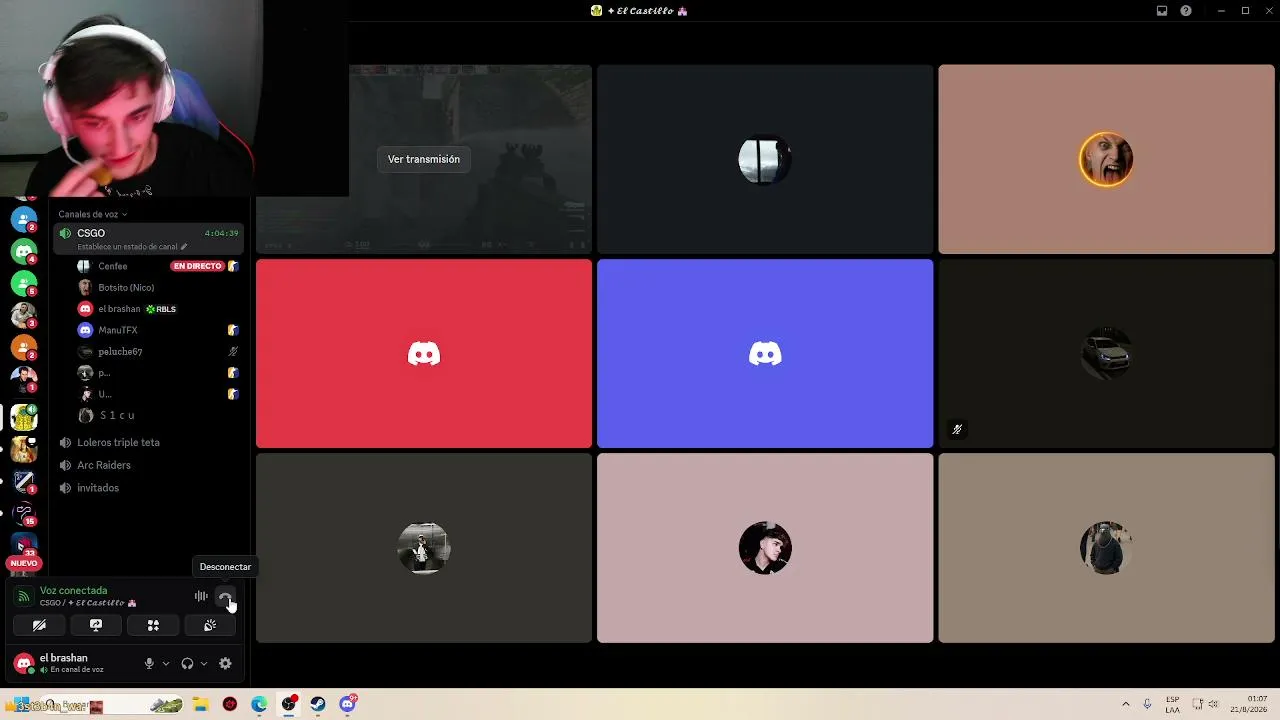Open server photo icon with badge 3

pyautogui.click(x=24, y=316)
